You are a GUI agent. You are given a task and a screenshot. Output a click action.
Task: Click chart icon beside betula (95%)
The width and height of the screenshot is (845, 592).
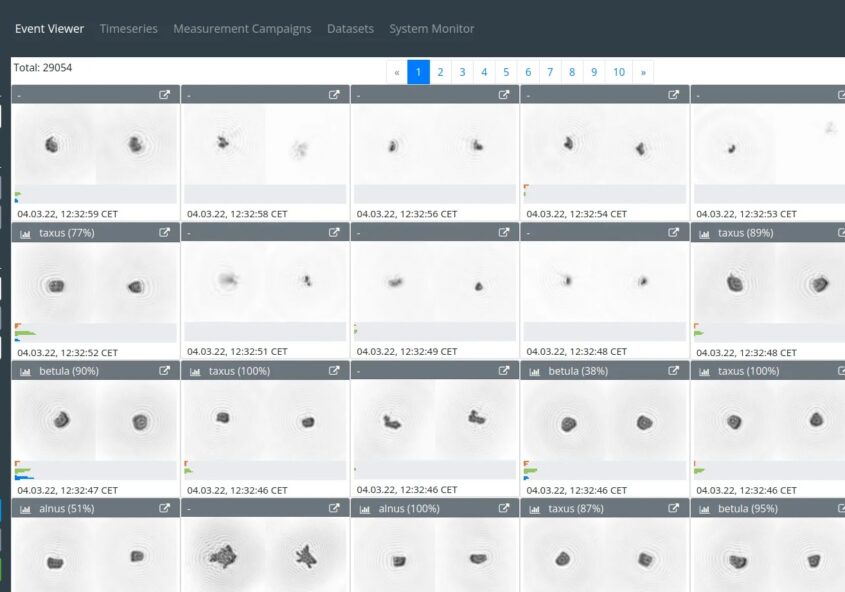[704, 509]
